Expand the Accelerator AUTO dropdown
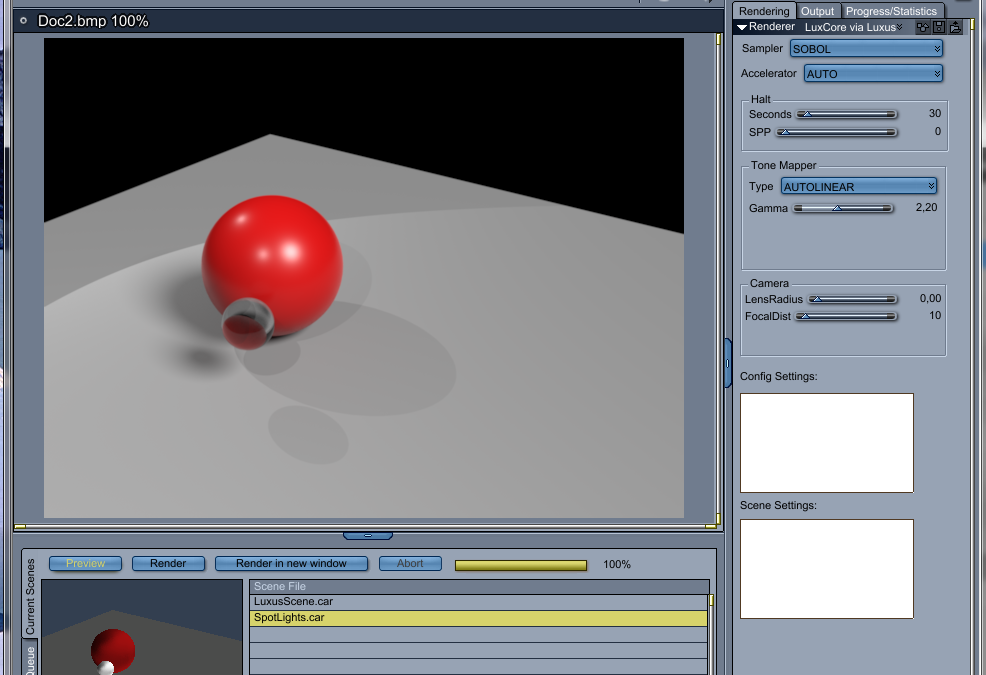 873,74
